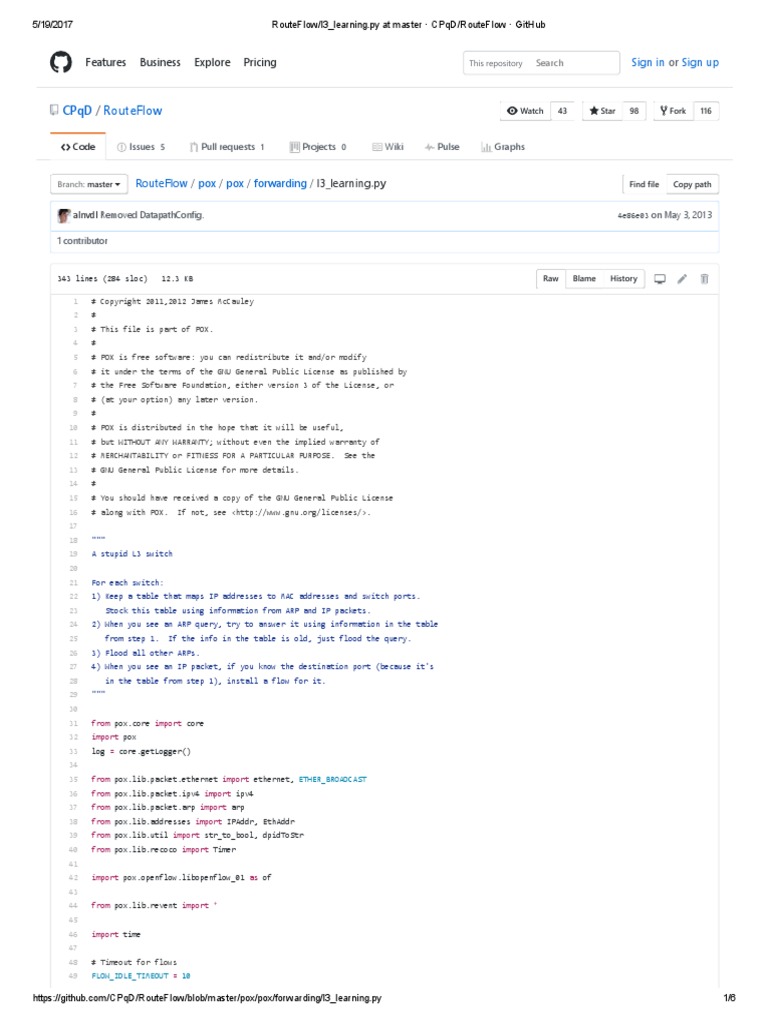The height and width of the screenshot is (1024, 768).
Task: Fork the RouteFlow repository
Action: coord(672,111)
